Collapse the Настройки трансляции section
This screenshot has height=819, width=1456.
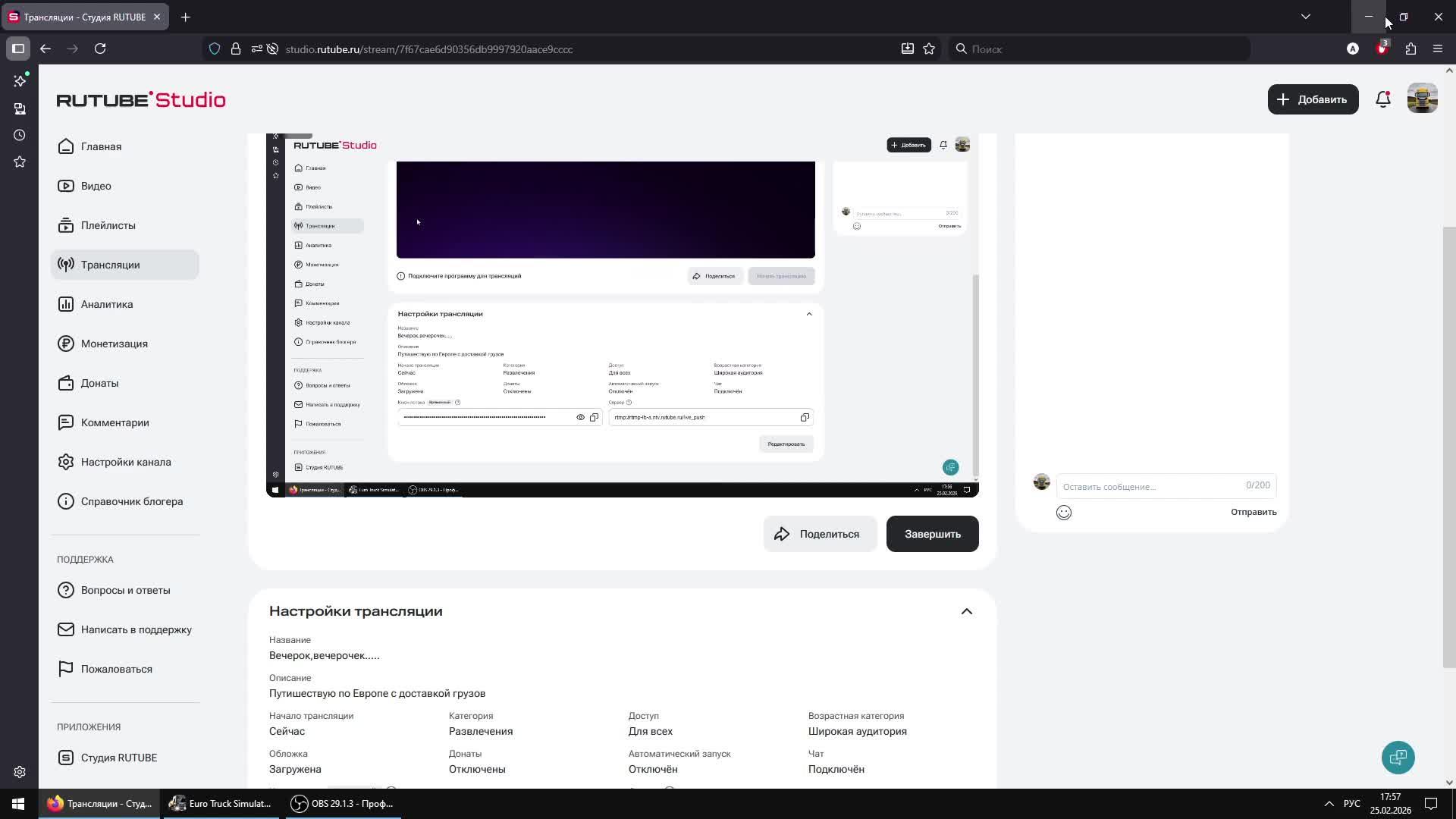click(x=966, y=611)
